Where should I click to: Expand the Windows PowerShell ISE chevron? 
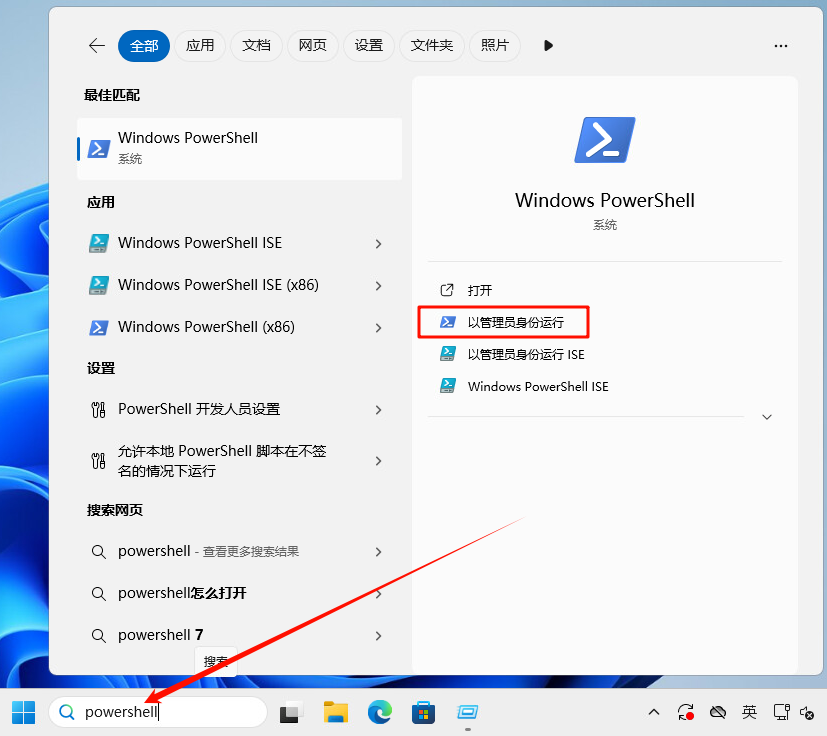click(x=378, y=243)
